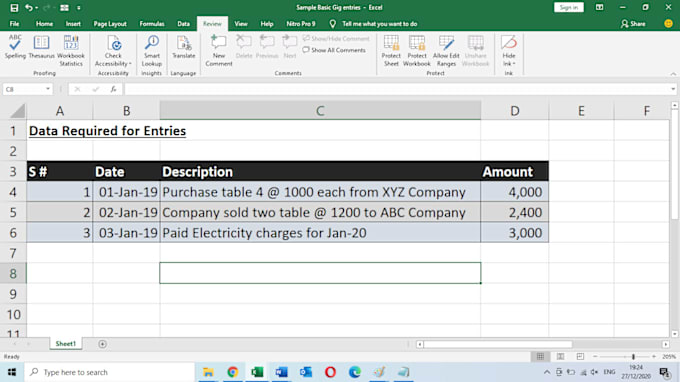Click 'Purchase table 4 @ 1000 each' cell
This screenshot has height=382, width=680.
coord(320,192)
